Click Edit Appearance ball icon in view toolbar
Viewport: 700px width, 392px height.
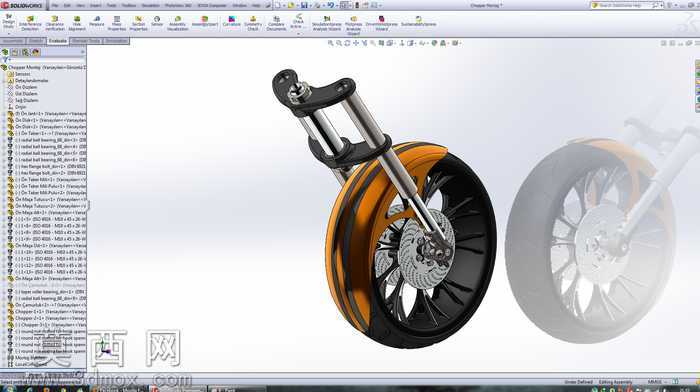tap(434, 43)
